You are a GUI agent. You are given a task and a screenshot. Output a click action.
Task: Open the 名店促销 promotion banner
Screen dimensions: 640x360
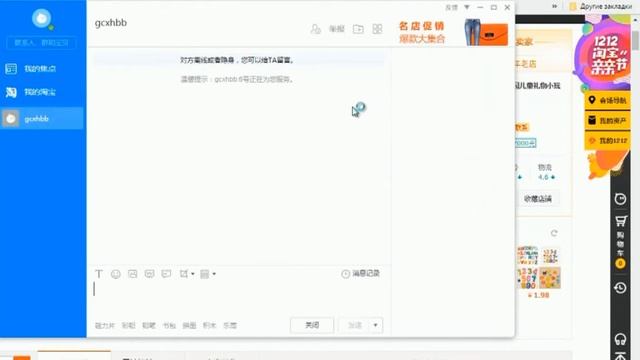coord(453,32)
